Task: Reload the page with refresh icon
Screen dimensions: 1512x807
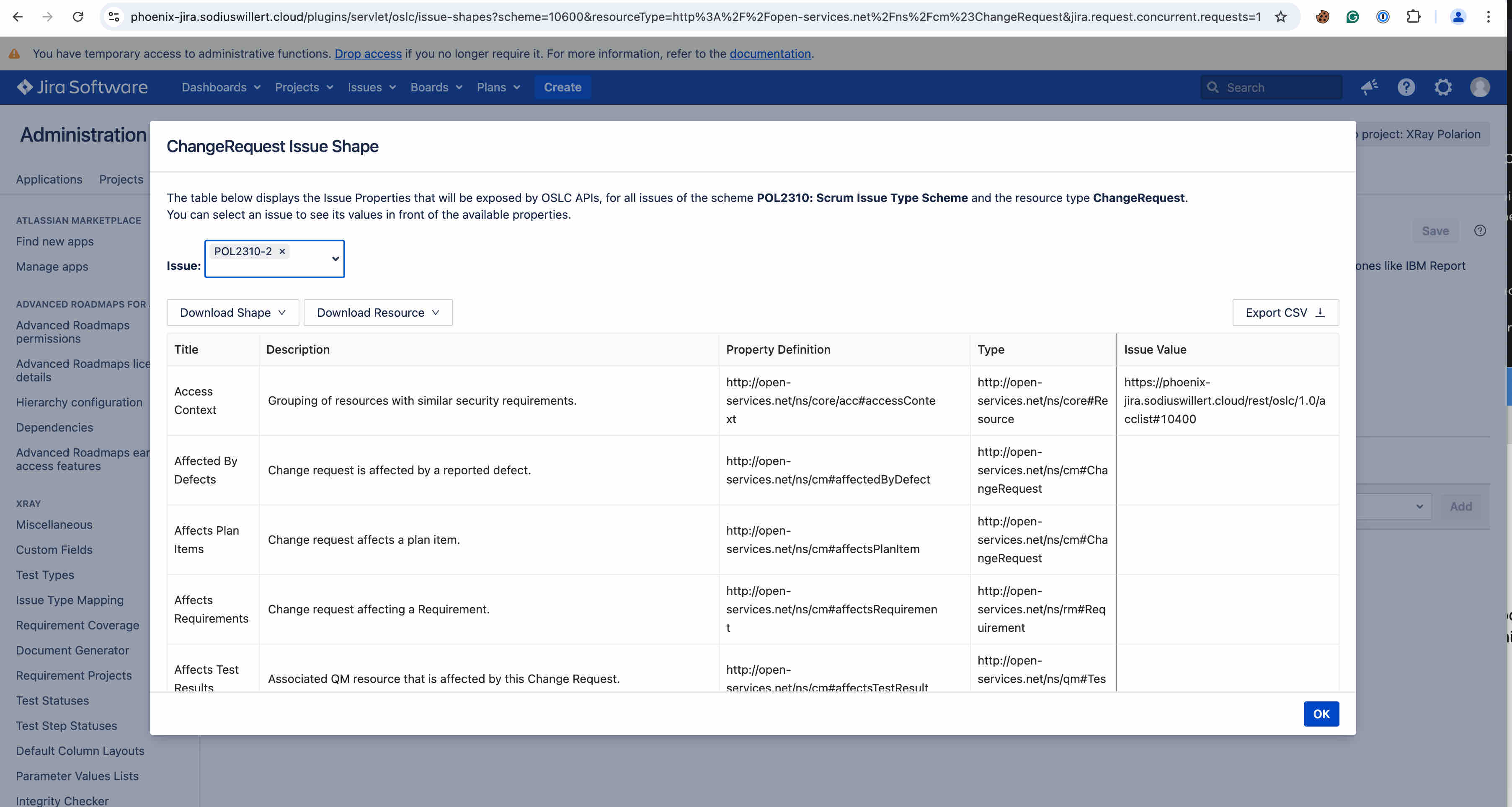Action: pyautogui.click(x=77, y=17)
